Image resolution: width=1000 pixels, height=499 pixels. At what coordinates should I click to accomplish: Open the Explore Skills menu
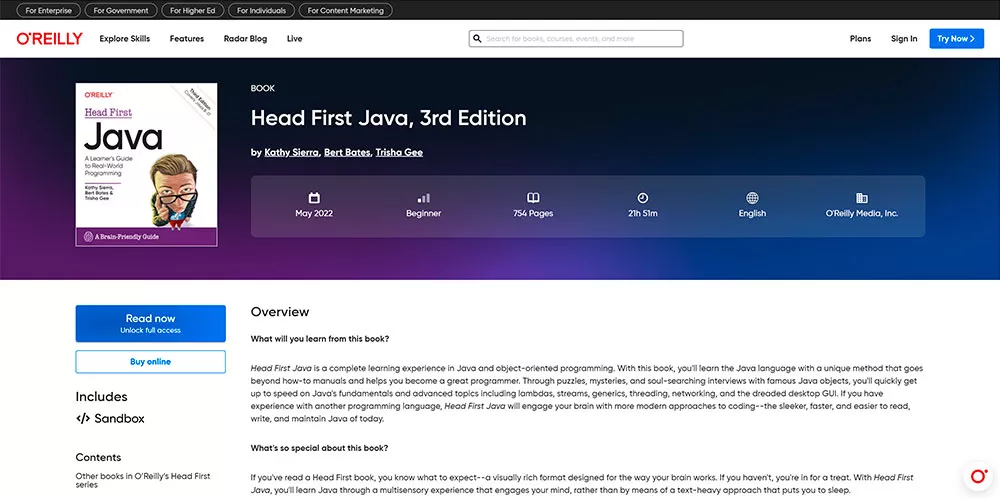click(125, 39)
